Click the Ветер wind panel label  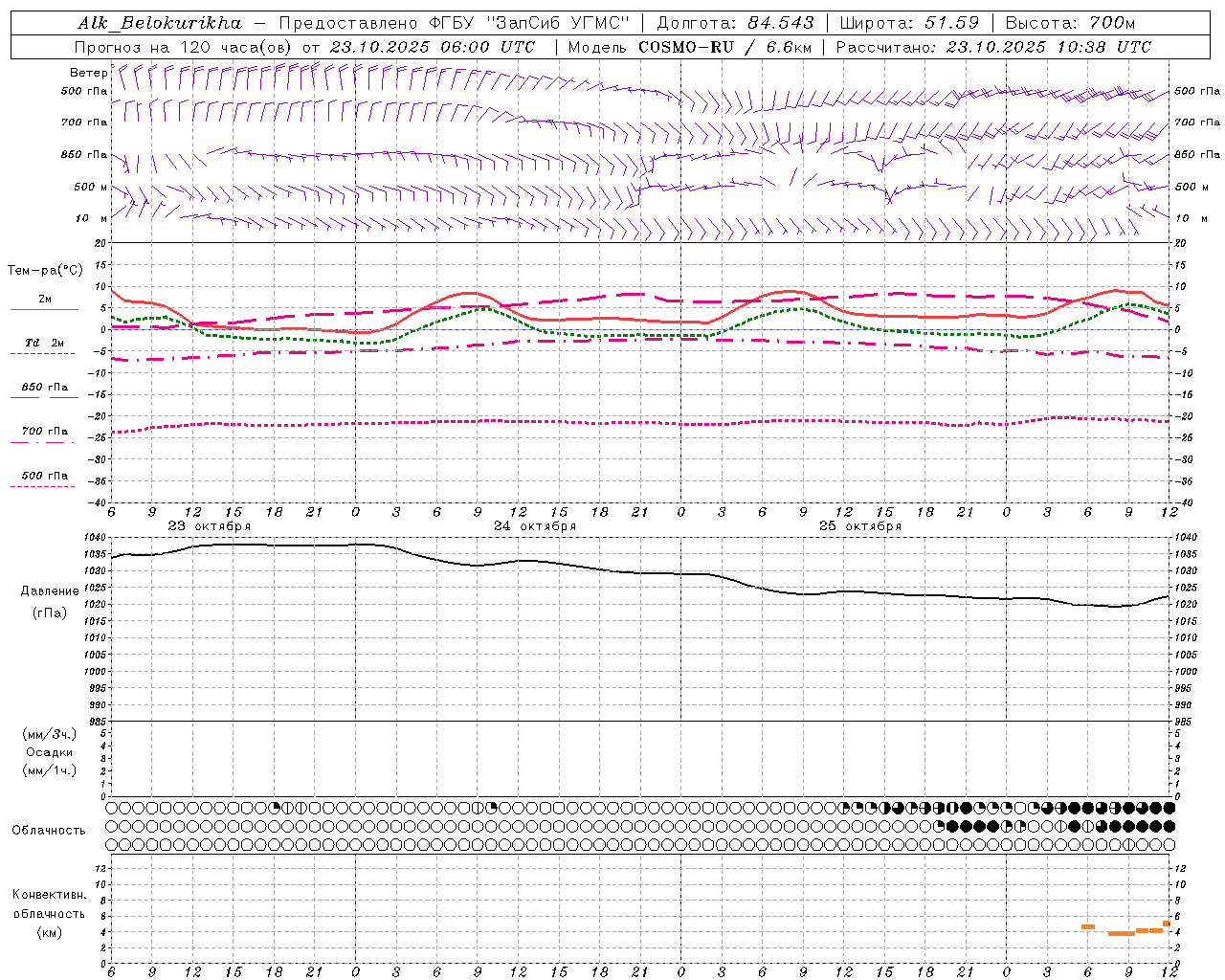pyautogui.click(x=88, y=73)
